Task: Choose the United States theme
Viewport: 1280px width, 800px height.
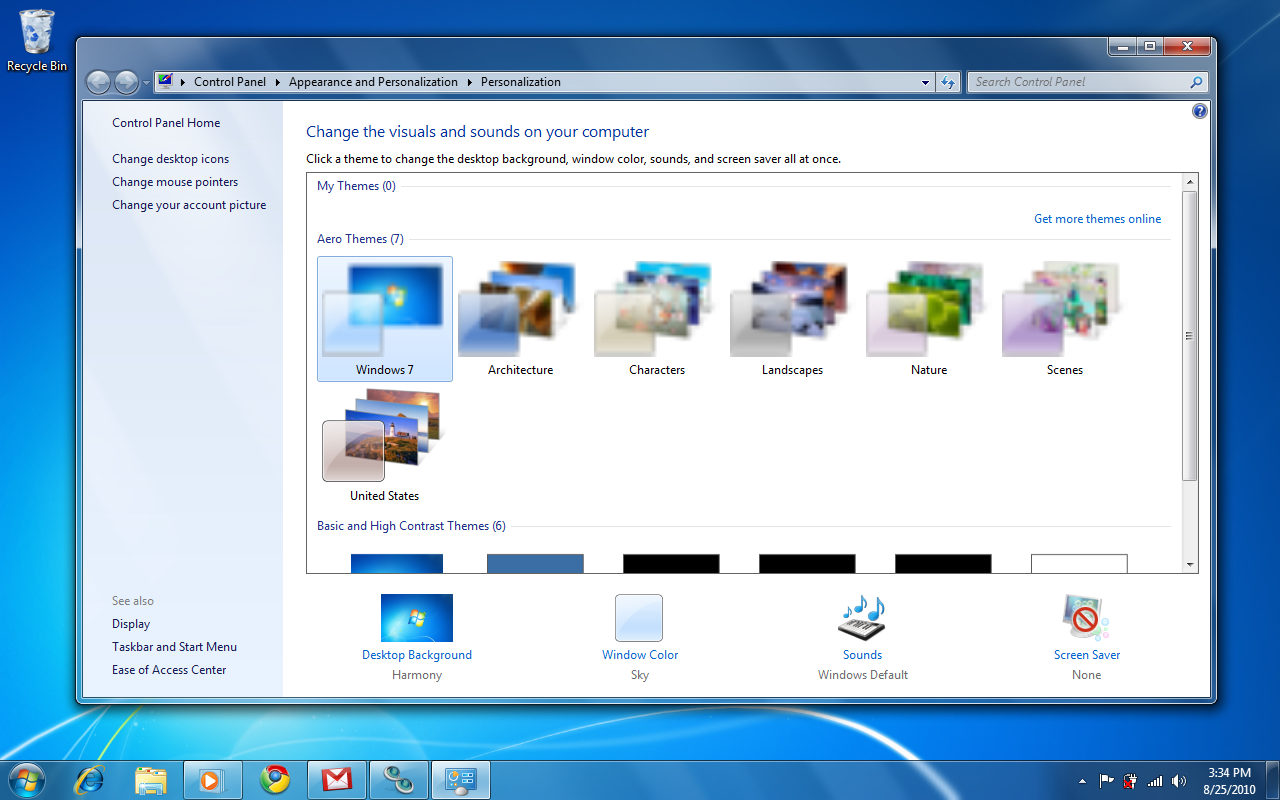Action: coord(385,446)
